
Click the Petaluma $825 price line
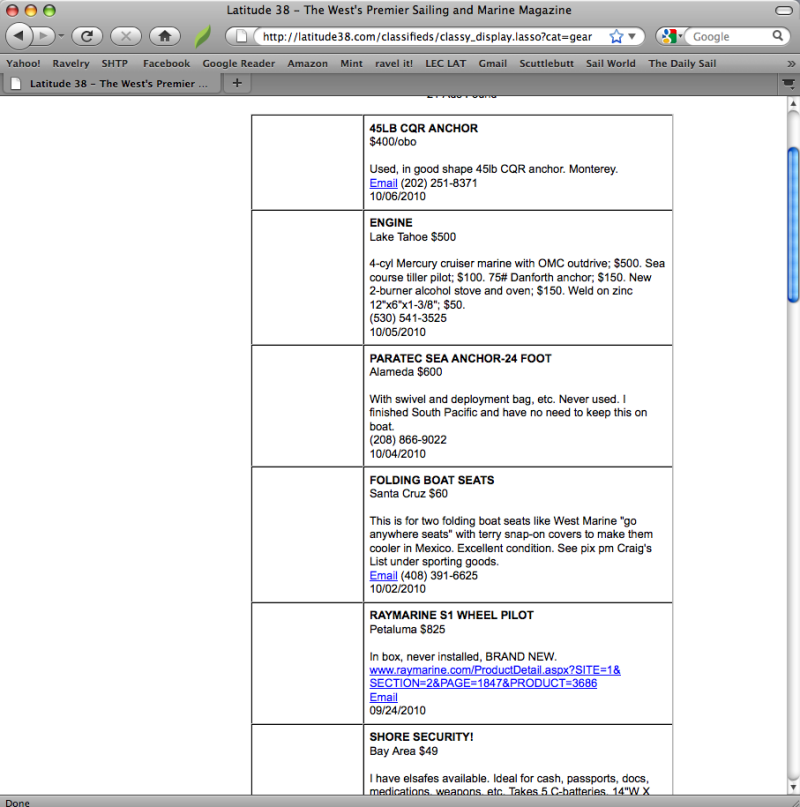coord(407,629)
